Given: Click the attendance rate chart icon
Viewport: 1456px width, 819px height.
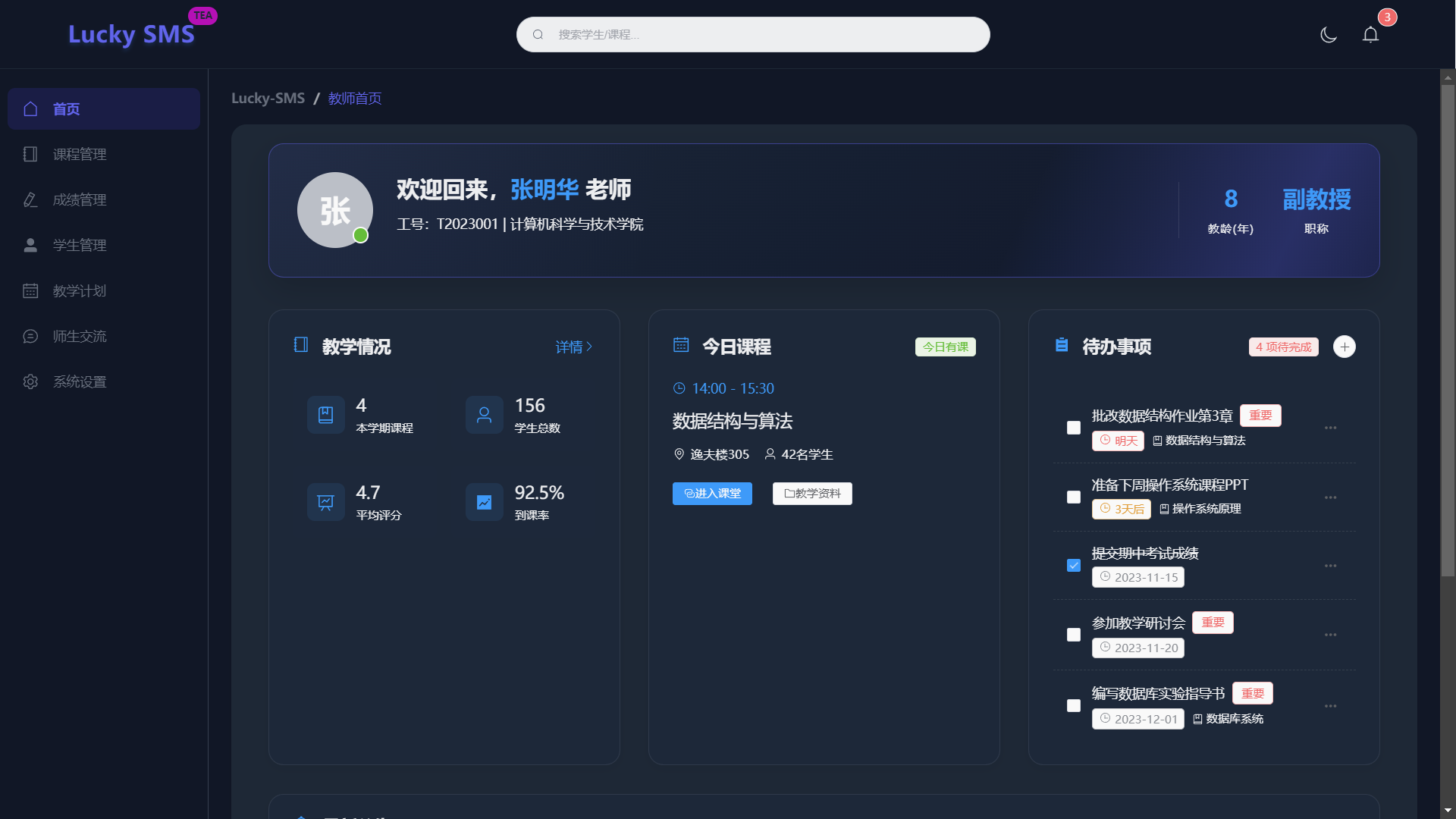Looking at the screenshot, I should pyautogui.click(x=484, y=502).
